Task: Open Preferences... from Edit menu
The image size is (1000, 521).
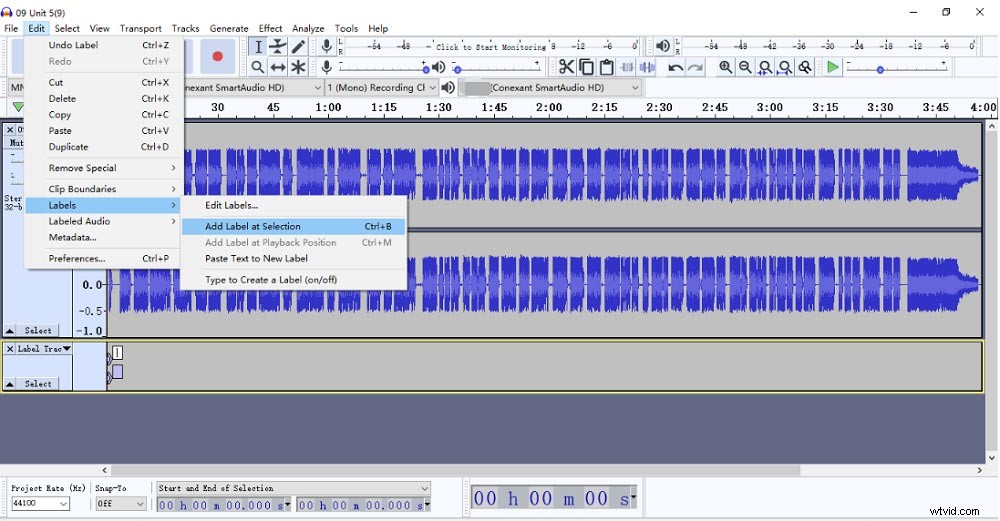Action: tap(104, 258)
